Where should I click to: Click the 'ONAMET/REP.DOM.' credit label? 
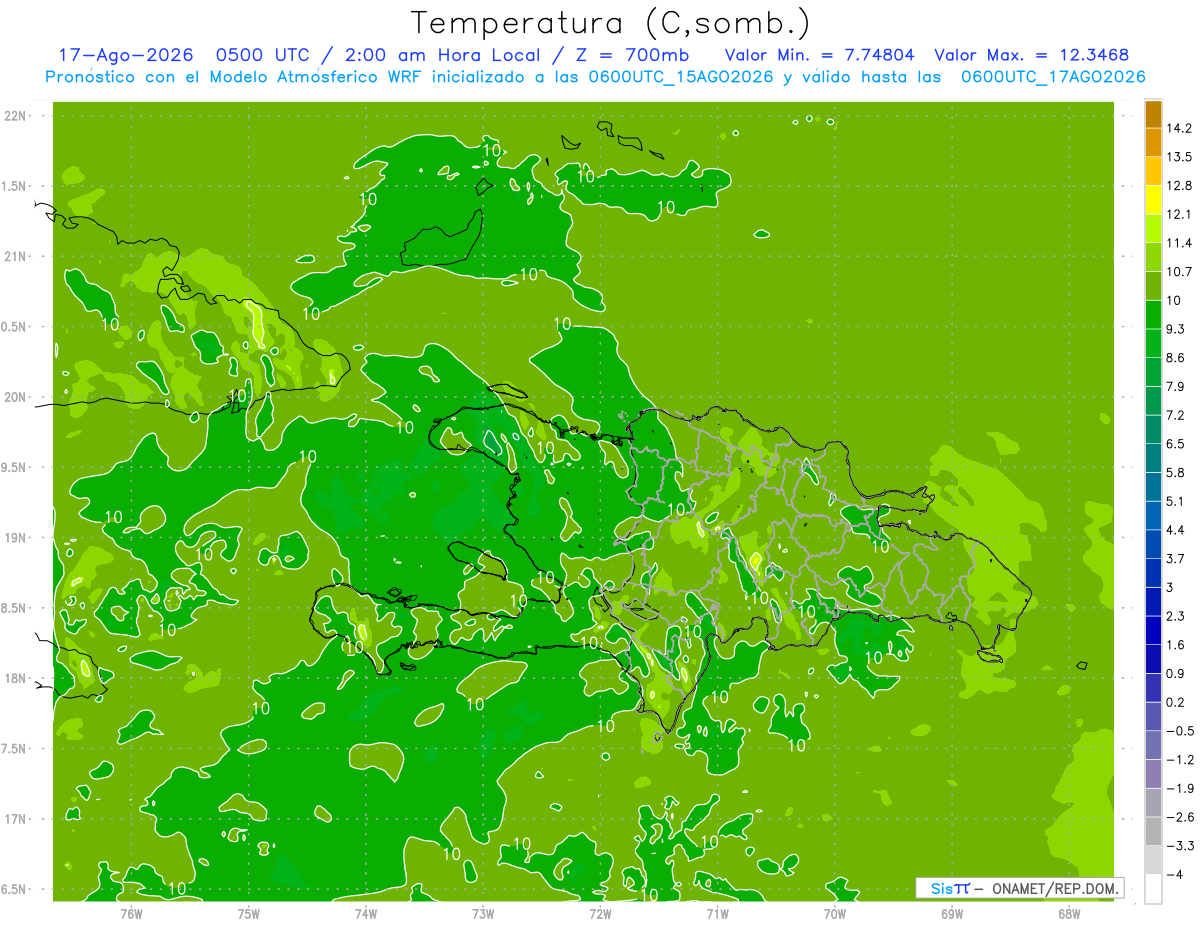(1055, 888)
